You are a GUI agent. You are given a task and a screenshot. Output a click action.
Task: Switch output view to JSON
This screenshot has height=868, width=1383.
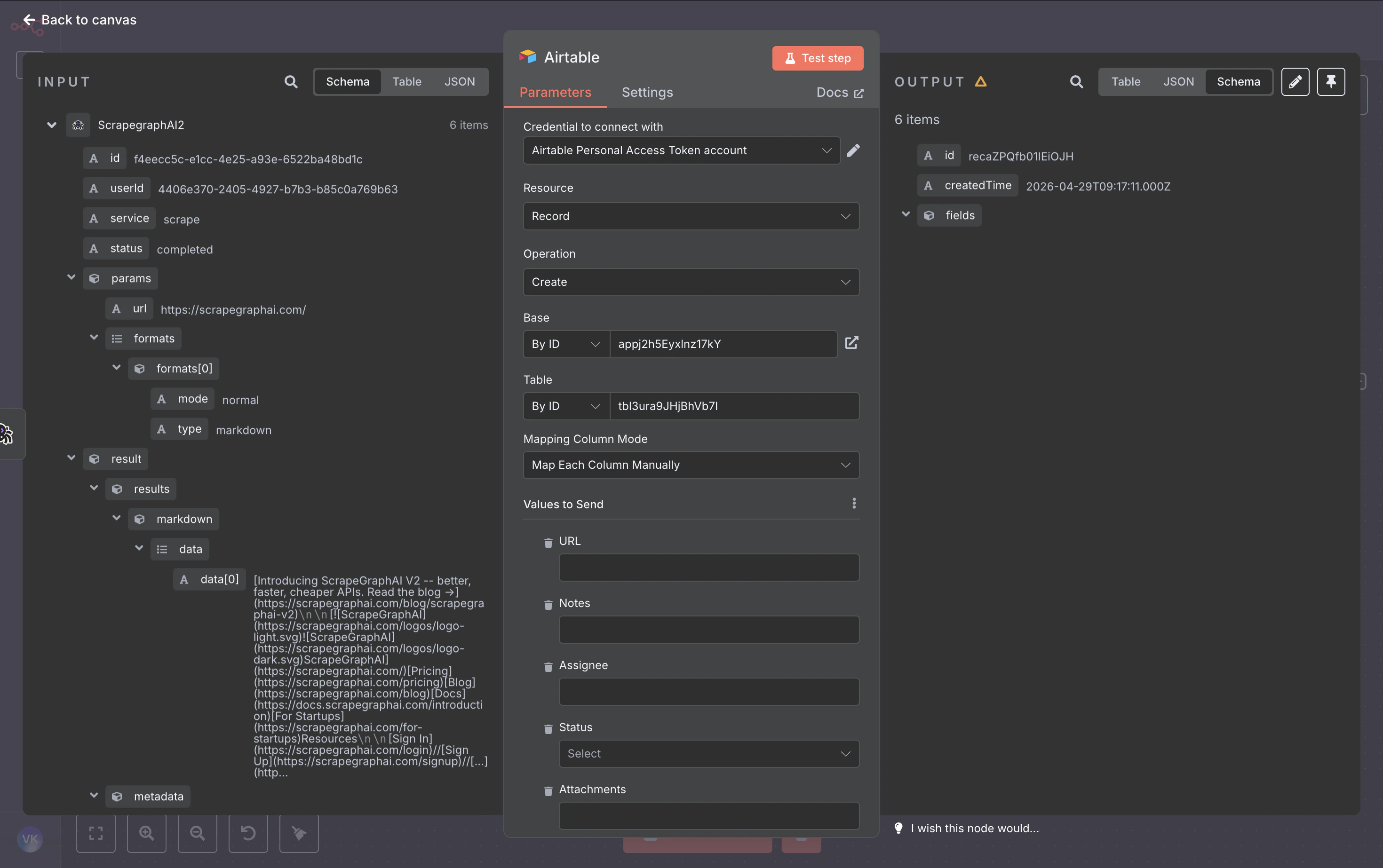coord(1178,81)
